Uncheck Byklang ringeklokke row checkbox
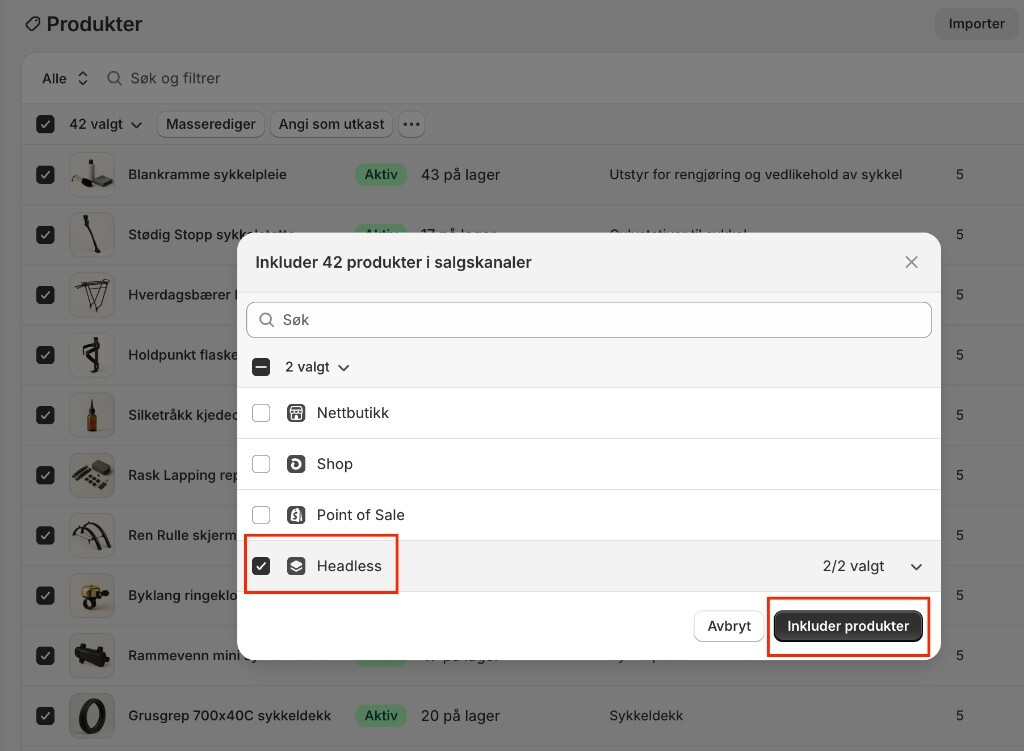Screen dimensions: 1024x751 [x=45, y=595]
